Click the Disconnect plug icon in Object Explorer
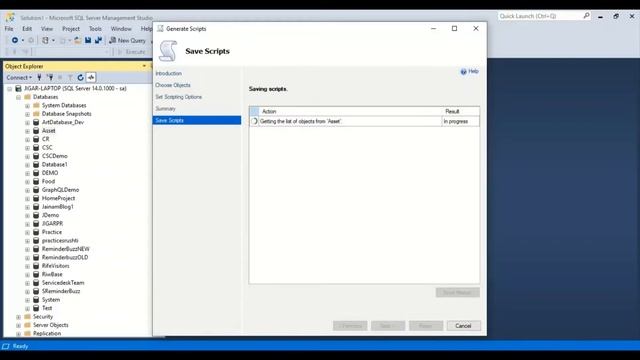 point(50,77)
